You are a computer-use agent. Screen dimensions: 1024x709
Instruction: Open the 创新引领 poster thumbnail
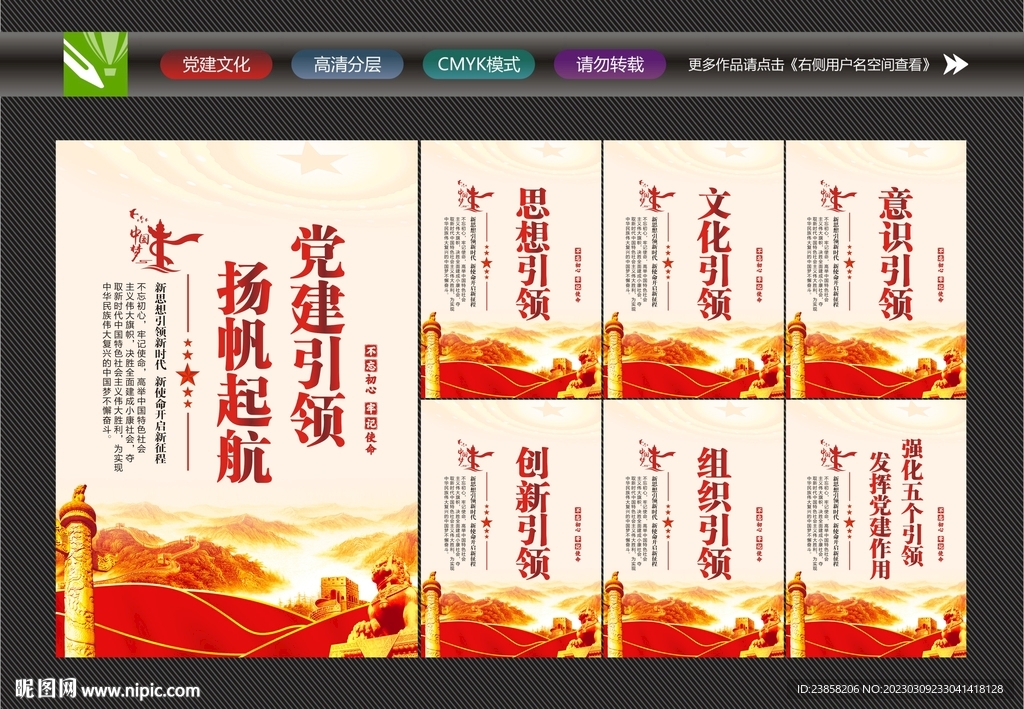click(x=511, y=529)
